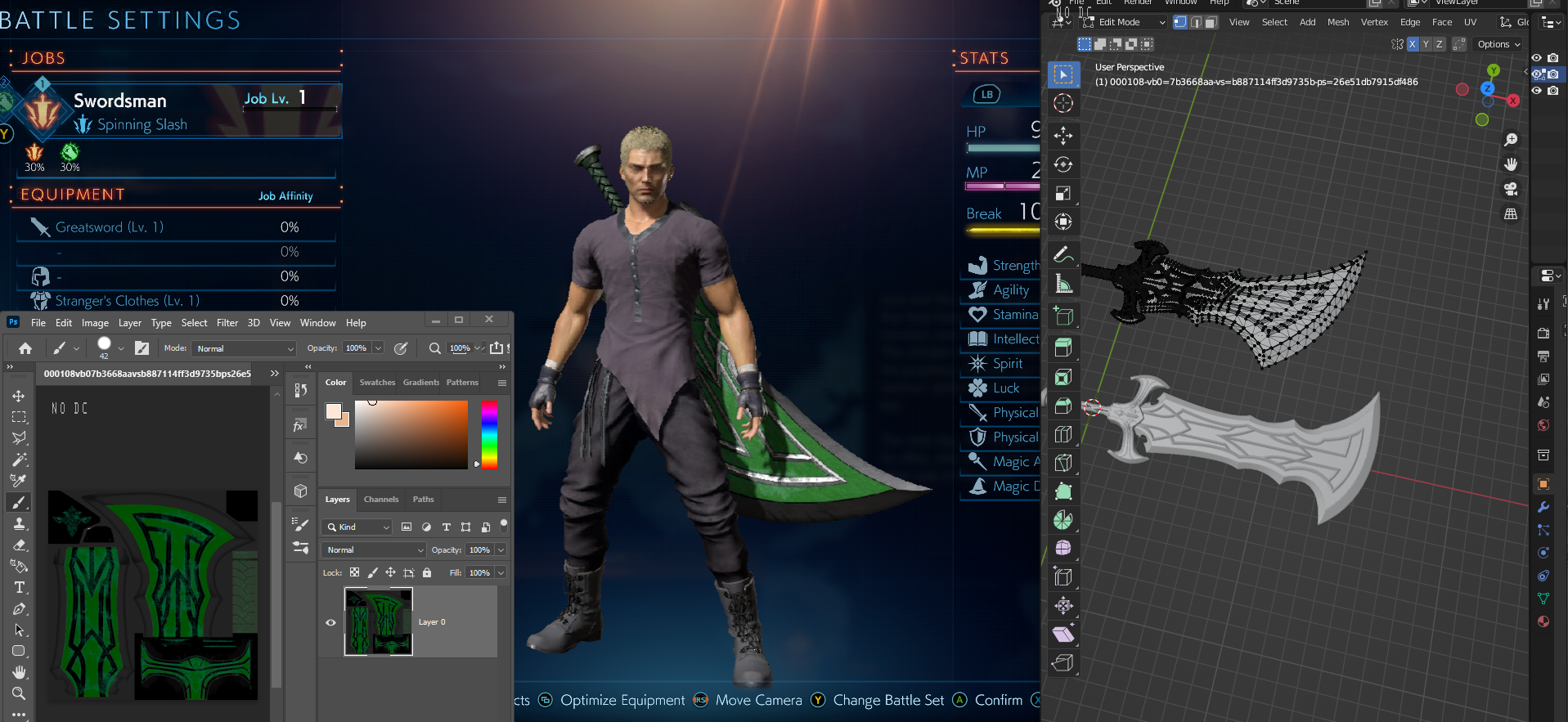Select Blender's Extrude Region tool

pyautogui.click(x=1063, y=348)
